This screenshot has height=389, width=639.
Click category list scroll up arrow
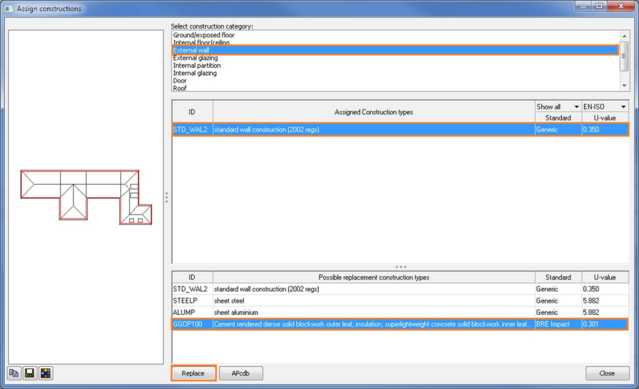click(624, 36)
